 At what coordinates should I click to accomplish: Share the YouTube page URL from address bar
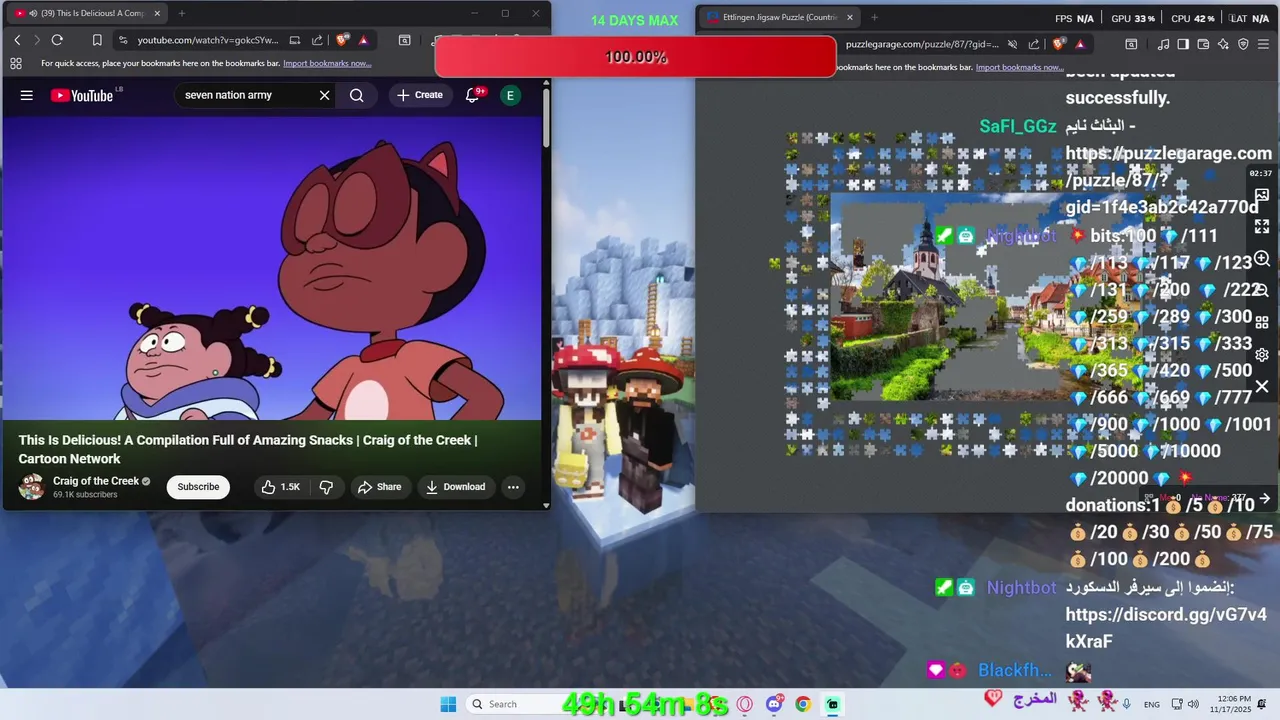(317, 40)
